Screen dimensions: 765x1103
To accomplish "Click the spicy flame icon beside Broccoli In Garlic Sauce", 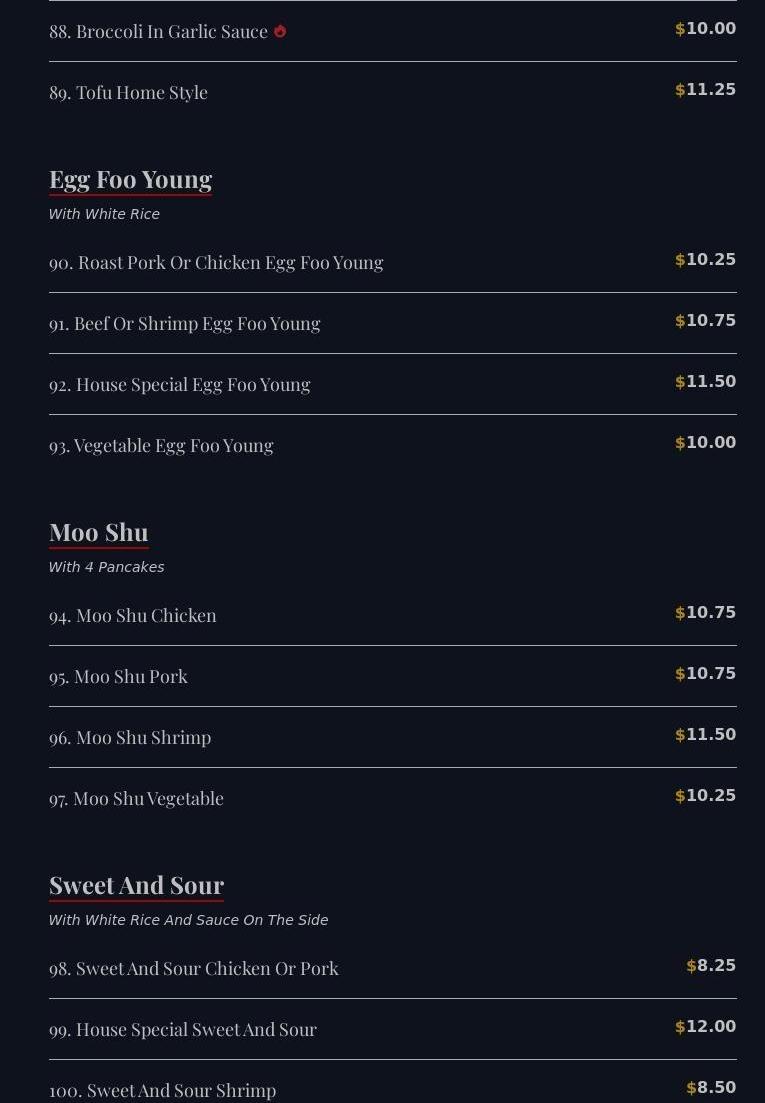I will (280, 31).
